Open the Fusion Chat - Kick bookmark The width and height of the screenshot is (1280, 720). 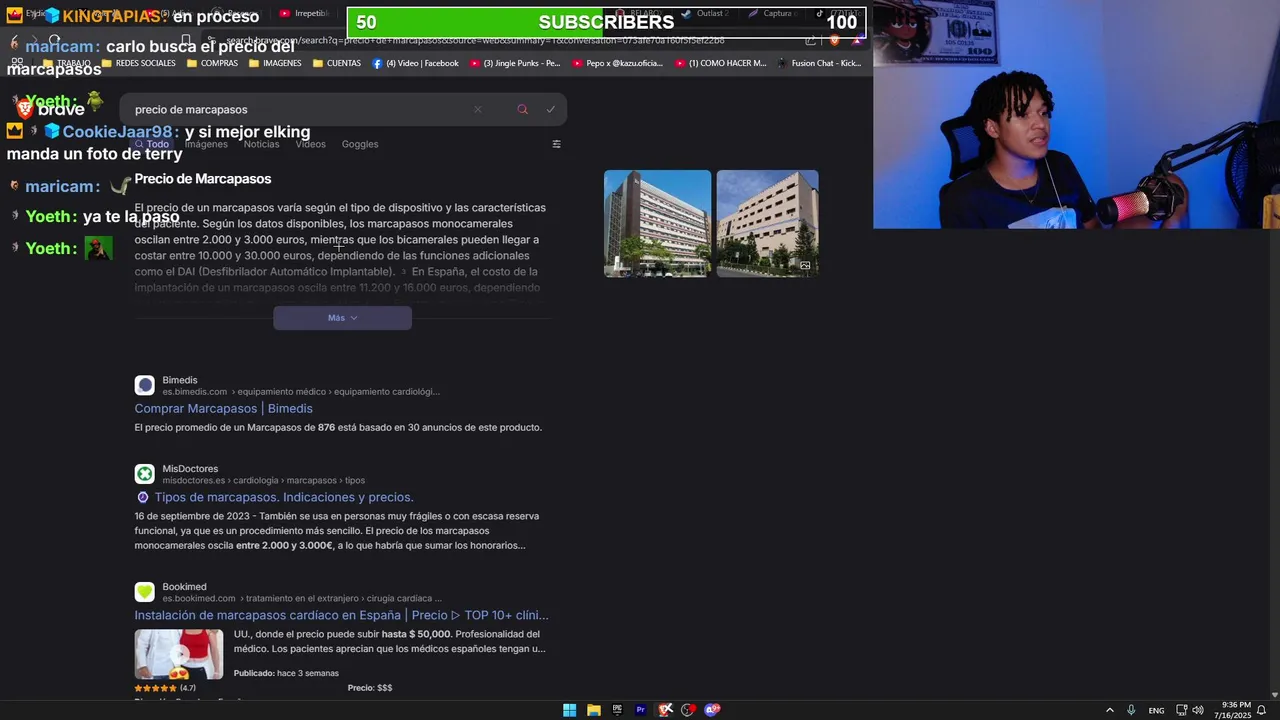(x=818, y=63)
